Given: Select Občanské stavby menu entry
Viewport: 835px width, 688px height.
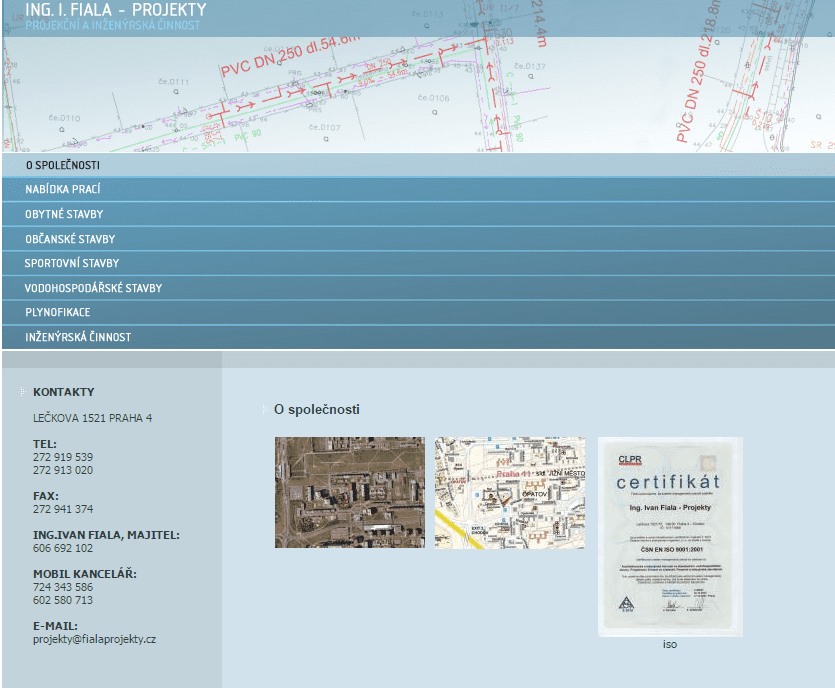Looking at the screenshot, I should [x=418, y=239].
